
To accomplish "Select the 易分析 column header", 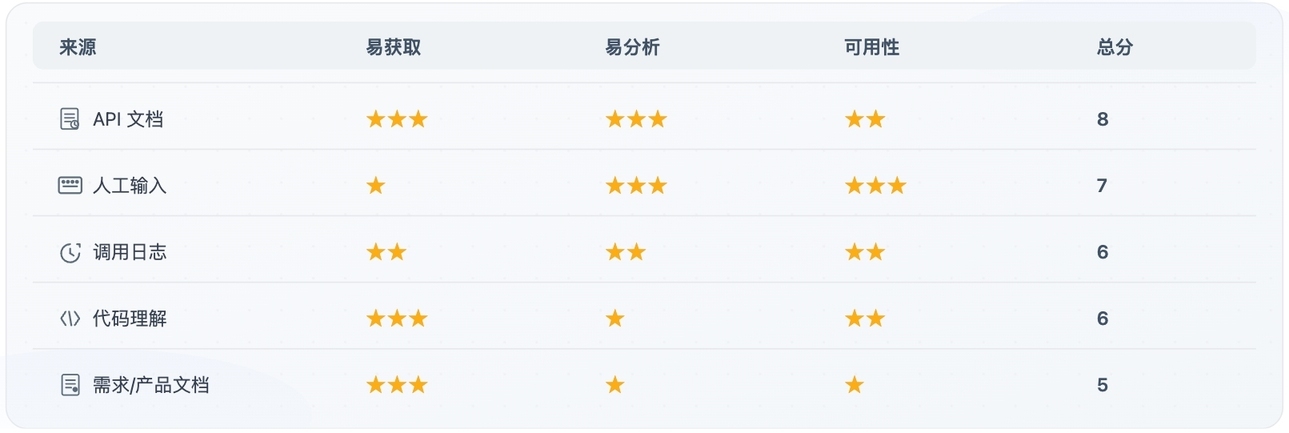I will point(632,47).
